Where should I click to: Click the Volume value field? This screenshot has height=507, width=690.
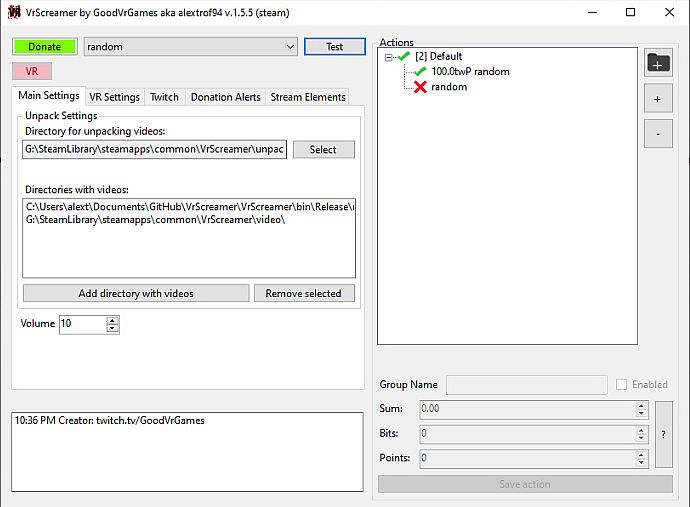tap(83, 324)
